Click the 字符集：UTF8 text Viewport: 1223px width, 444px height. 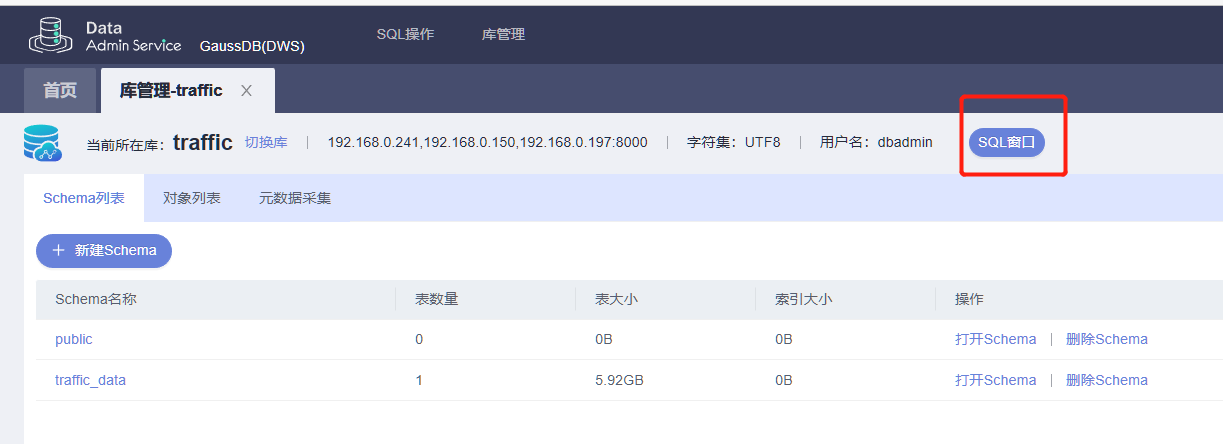[x=734, y=142]
